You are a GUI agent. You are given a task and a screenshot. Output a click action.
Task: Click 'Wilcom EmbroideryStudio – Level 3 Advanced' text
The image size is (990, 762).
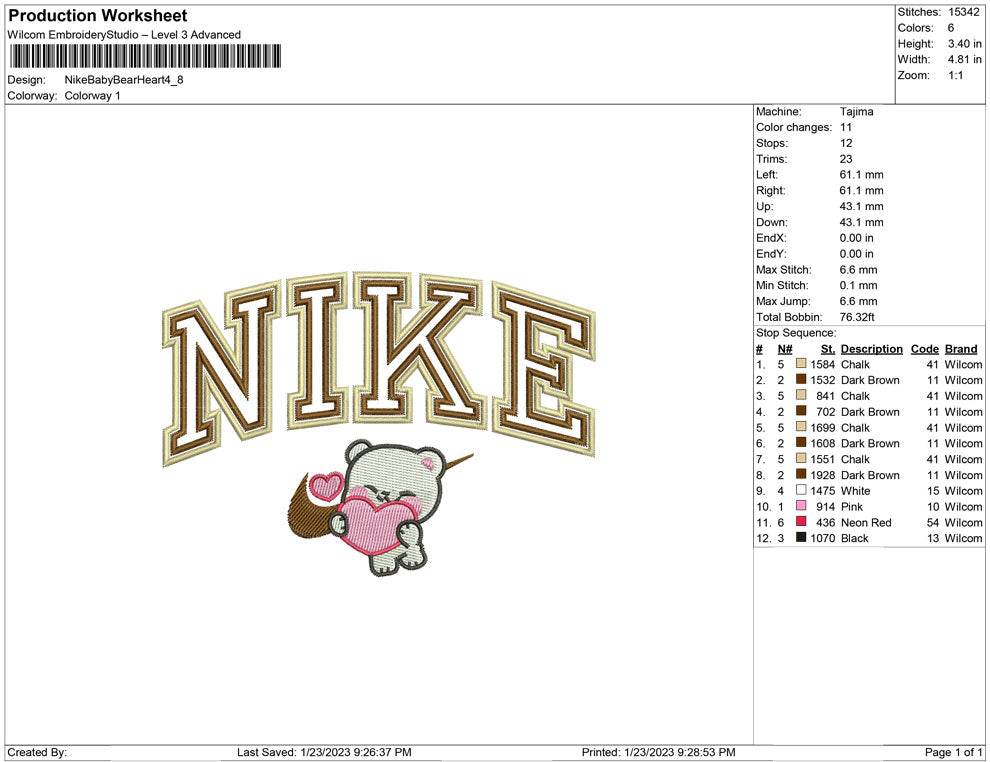[x=124, y=35]
